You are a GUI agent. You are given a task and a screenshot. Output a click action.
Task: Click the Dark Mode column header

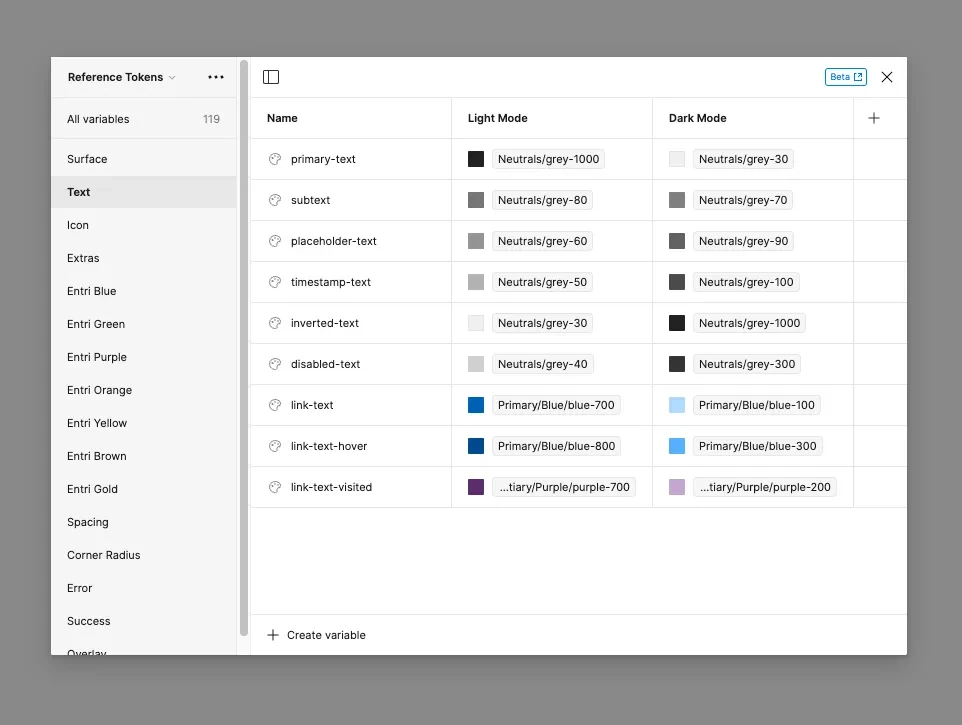[x=698, y=118]
